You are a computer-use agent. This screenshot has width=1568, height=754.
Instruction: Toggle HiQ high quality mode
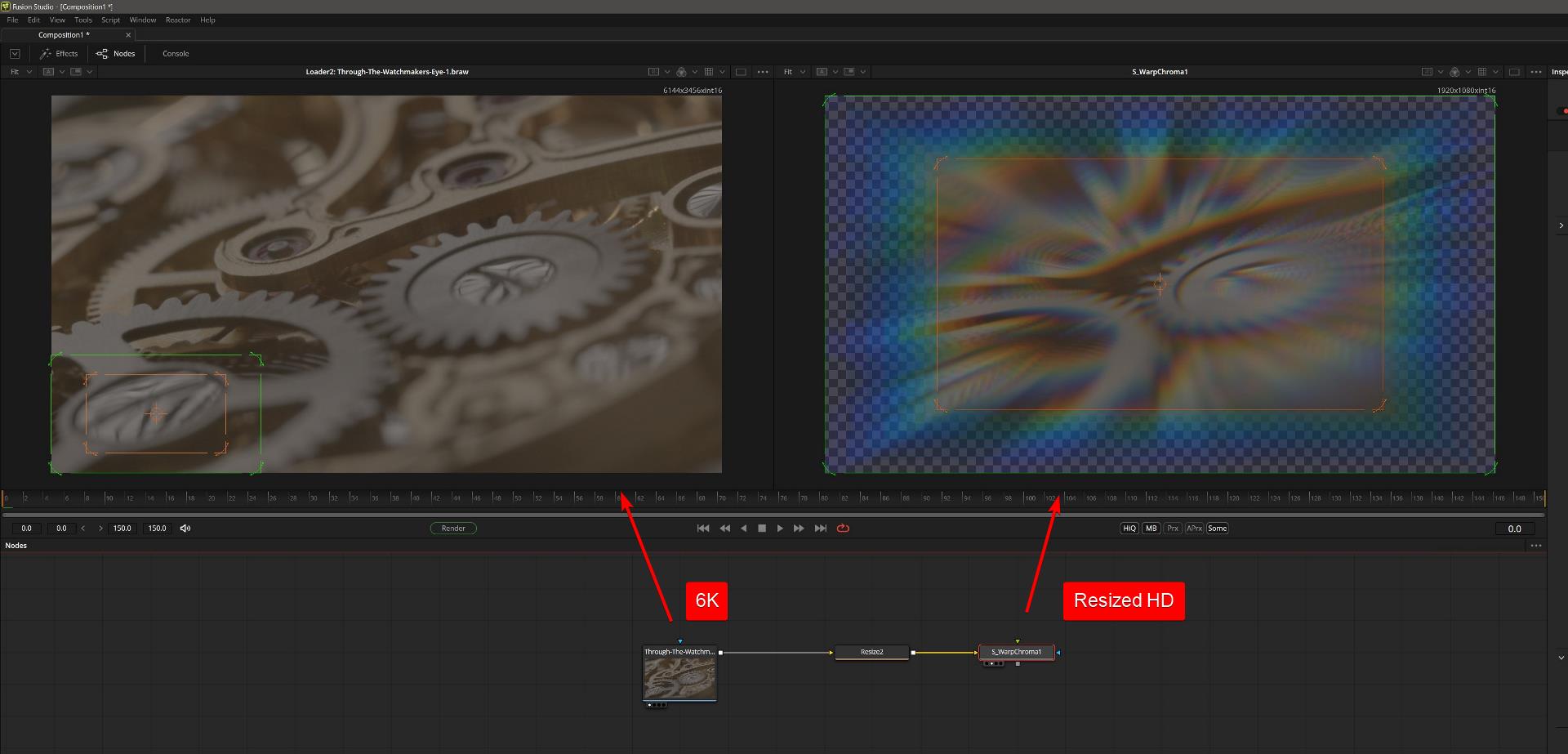[1129, 529]
